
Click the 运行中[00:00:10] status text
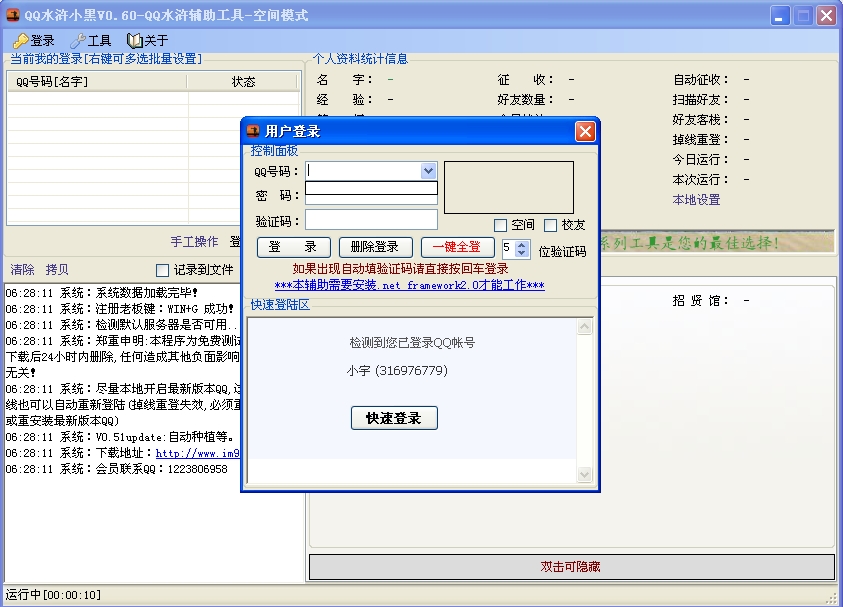(53, 595)
